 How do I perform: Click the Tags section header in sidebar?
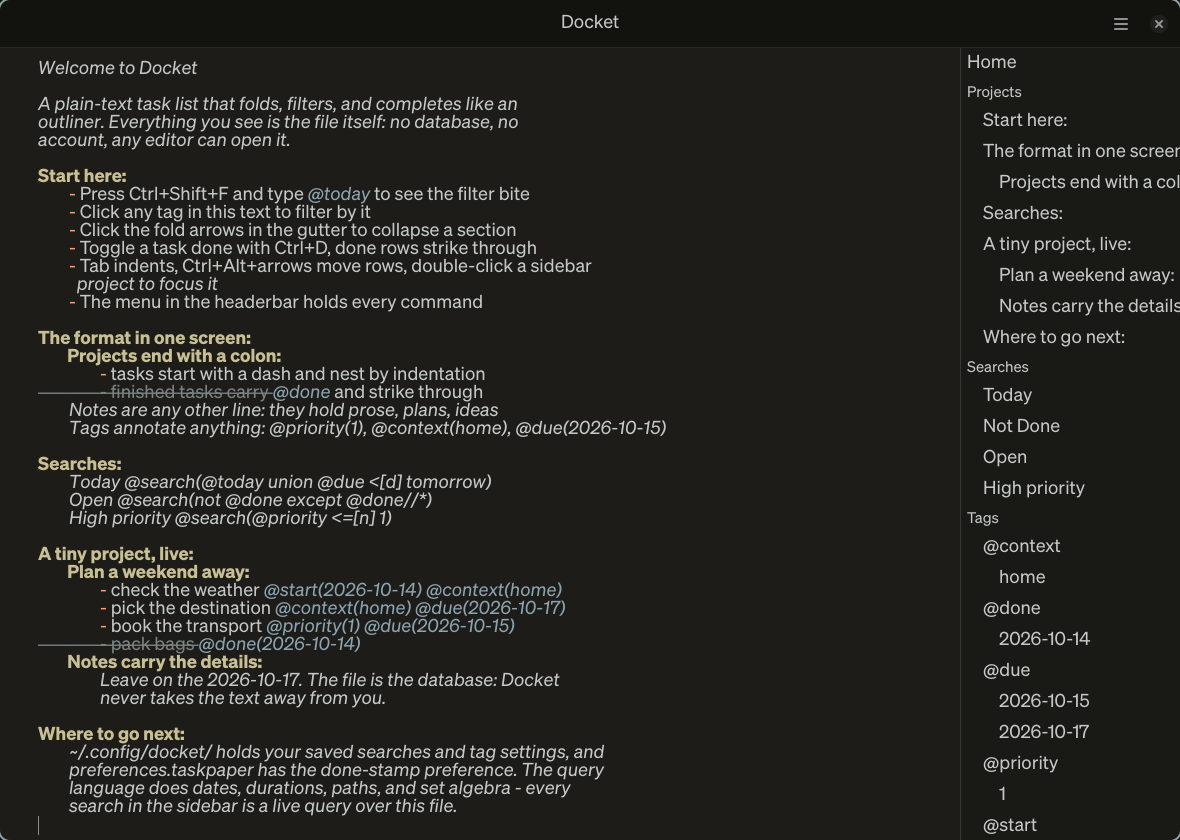[x=982, y=518]
